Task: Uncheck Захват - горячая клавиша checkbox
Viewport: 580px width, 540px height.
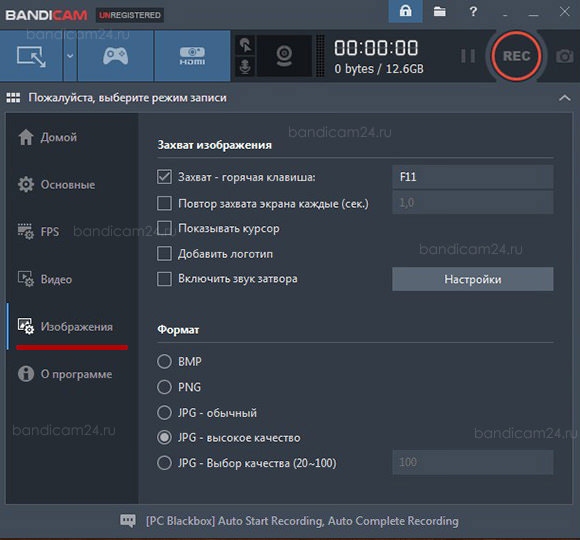Action: coord(164,177)
